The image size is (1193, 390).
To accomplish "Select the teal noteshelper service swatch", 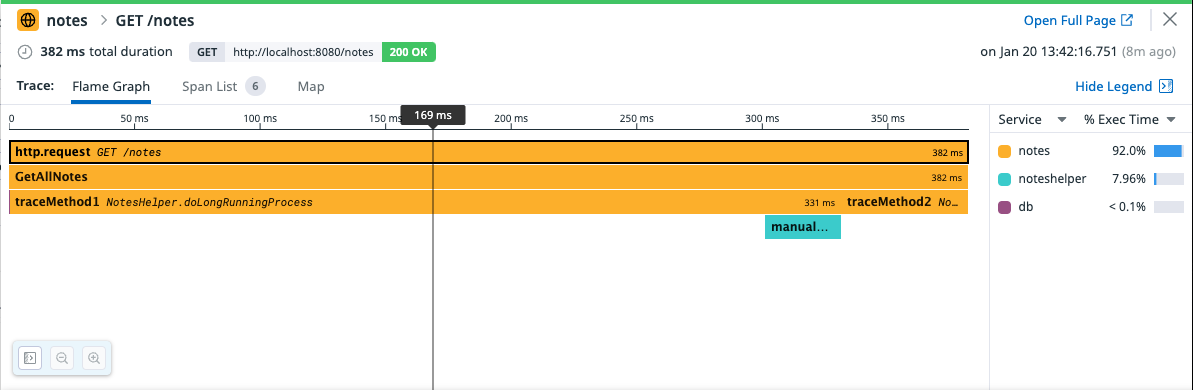I will click(1004, 179).
